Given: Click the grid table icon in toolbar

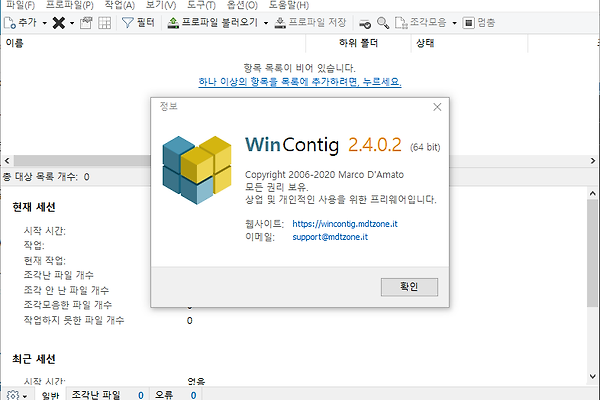Looking at the screenshot, I should tap(104, 23).
